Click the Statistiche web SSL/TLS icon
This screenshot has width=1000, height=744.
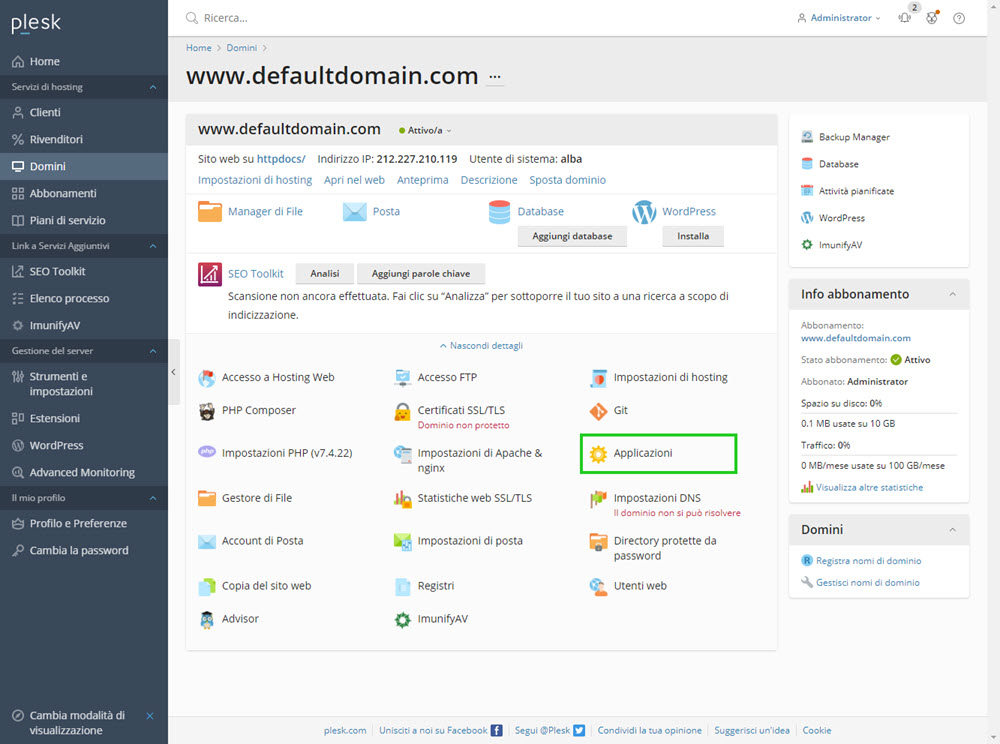402,499
